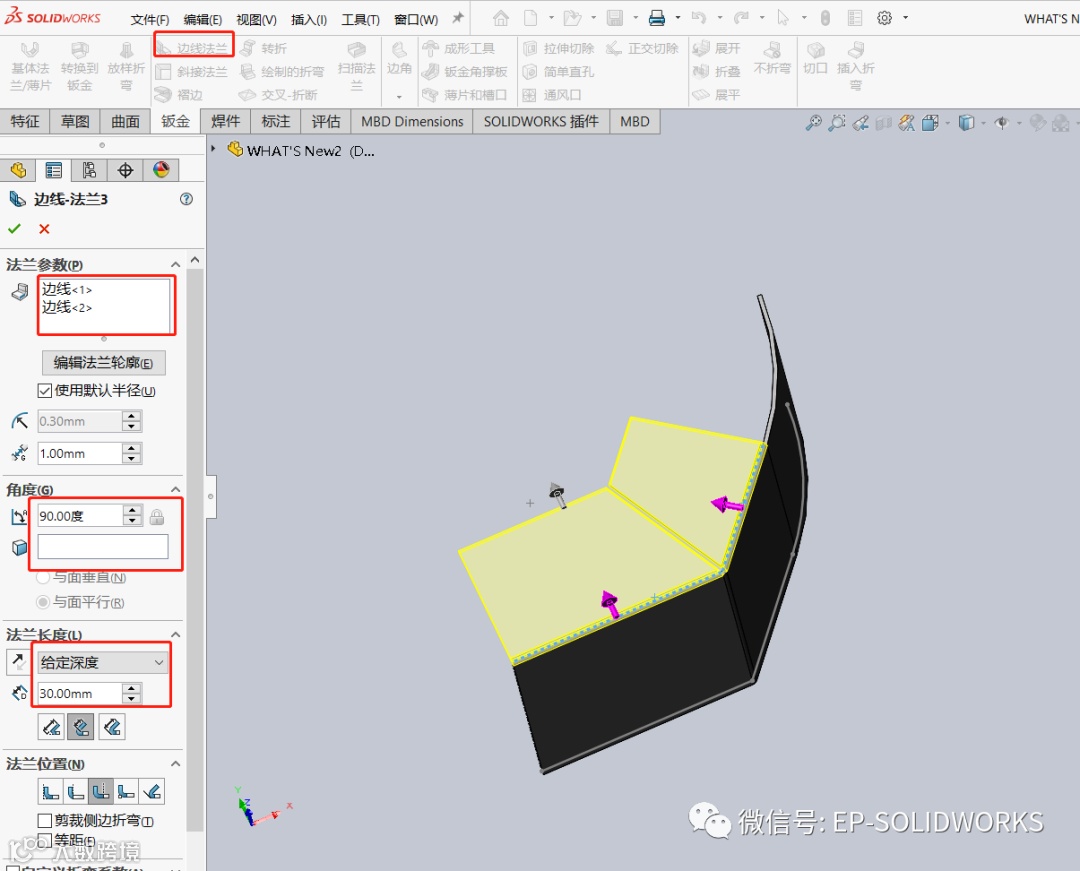Click the Edge Flange (边线法兰) tool

pyautogui.click(x=192, y=48)
